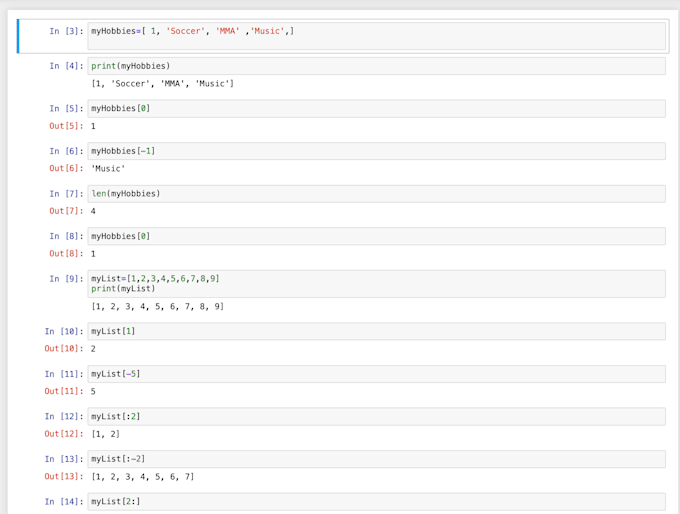Click the myHobbies list definition code cell

click(x=376, y=36)
